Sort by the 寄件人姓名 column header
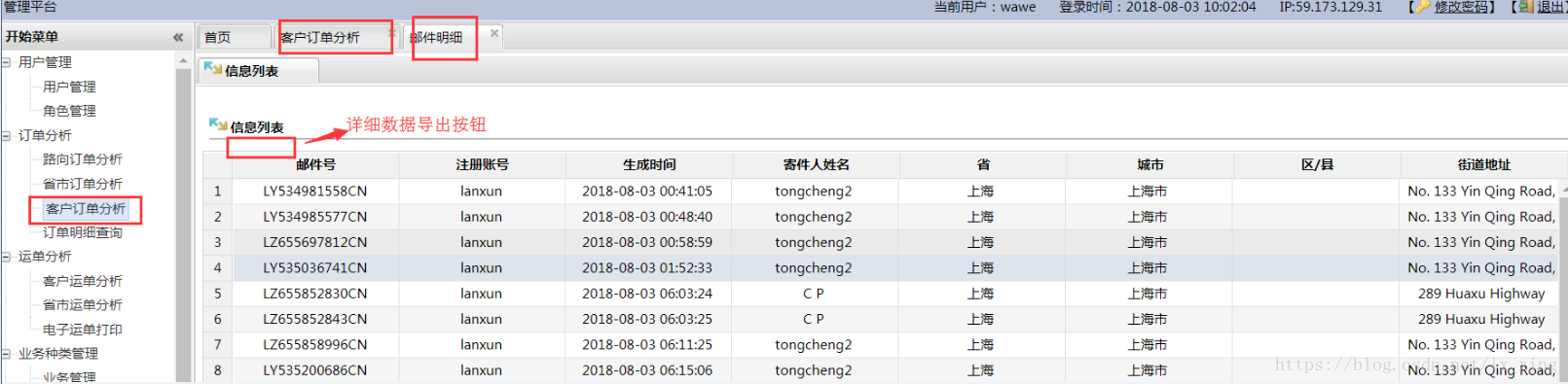Viewport: 1568px width, 384px height. tap(816, 164)
